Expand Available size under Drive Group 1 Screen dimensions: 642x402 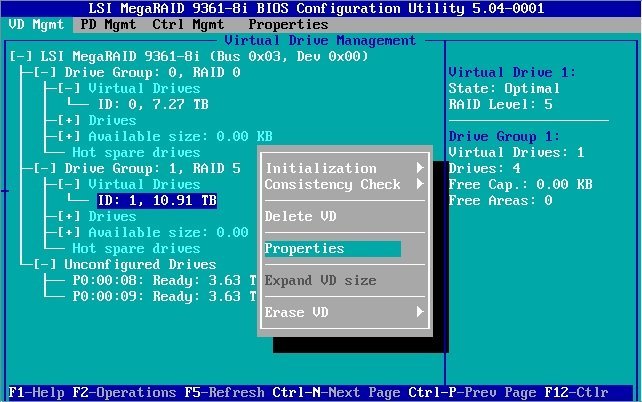[x=69, y=232]
